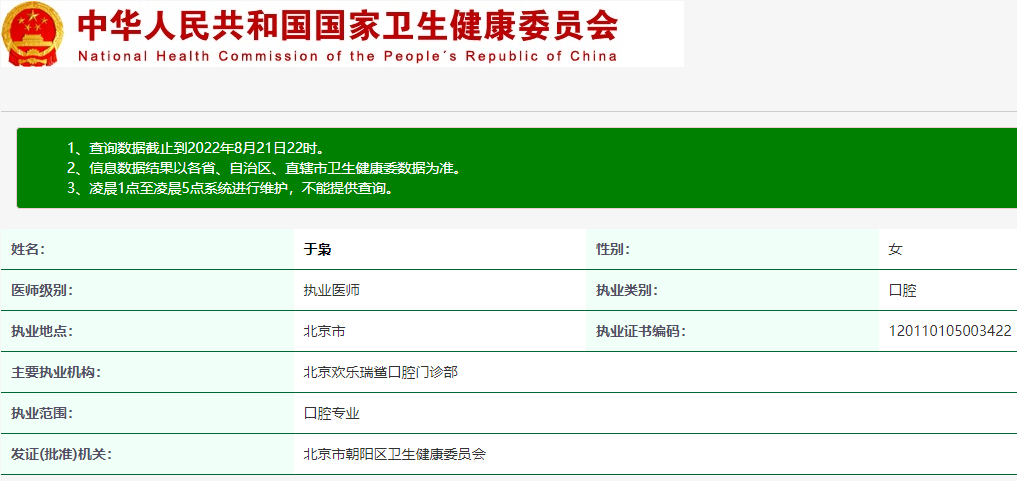Viewport: 1017px width, 481px height.
Task: Click the 医师级别 field label
Action: pyautogui.click(x=42, y=291)
